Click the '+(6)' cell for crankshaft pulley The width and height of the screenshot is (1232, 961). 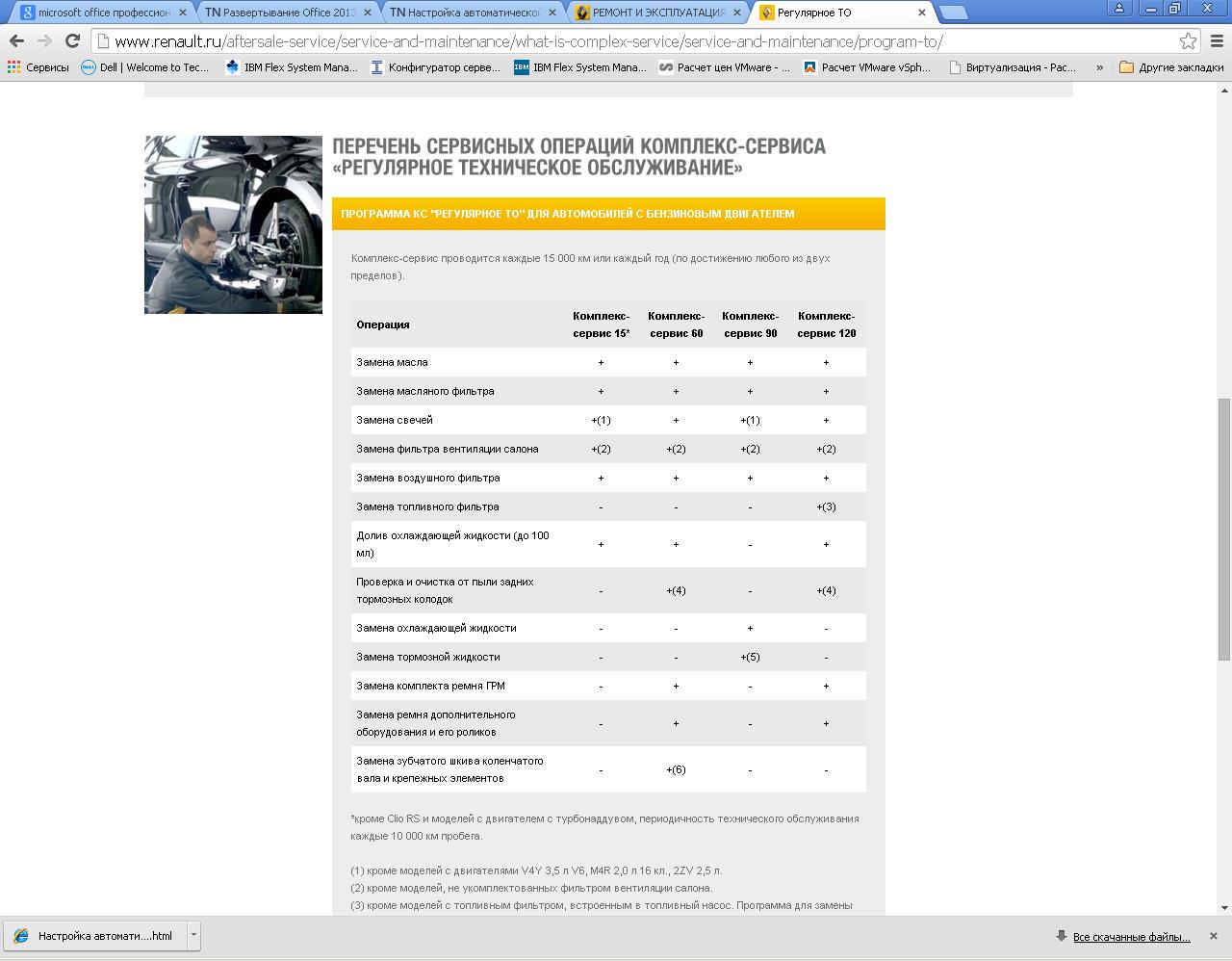(x=676, y=769)
